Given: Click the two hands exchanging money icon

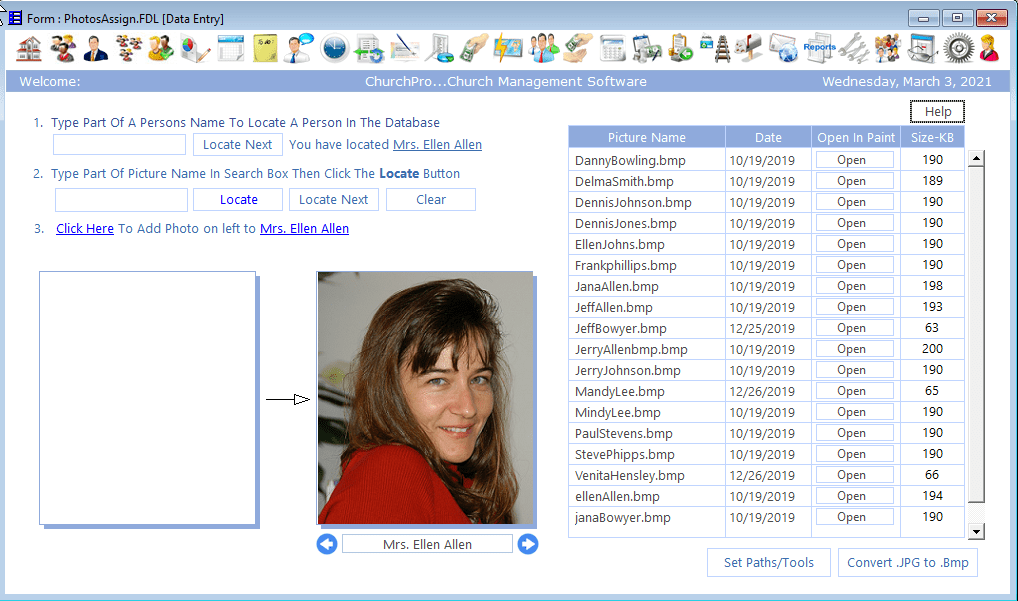Looking at the screenshot, I should pos(577,49).
